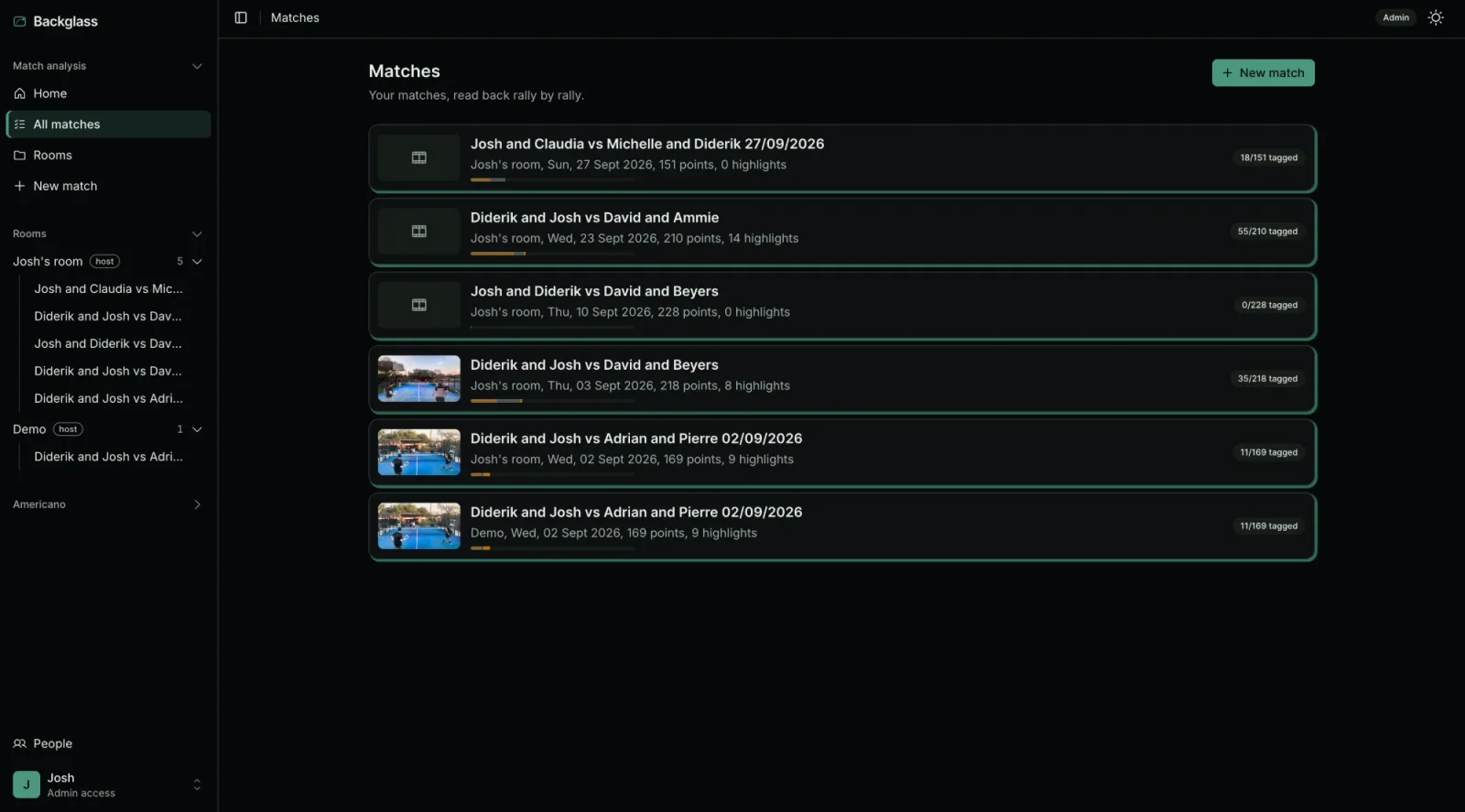Open thumbnail of Demo room match card
The image size is (1465, 812).
tap(418, 526)
